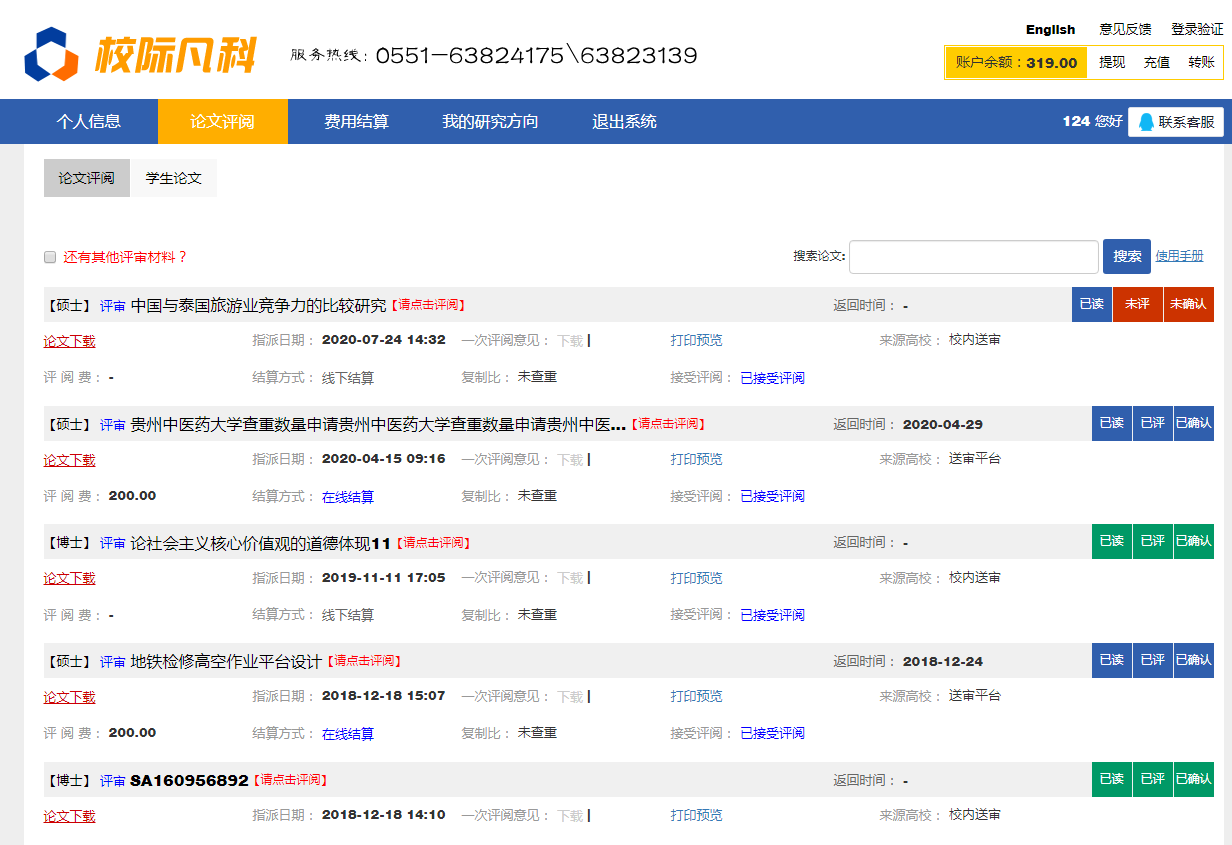Open the 使用手册 link
Viewport: 1232px width, 845px height.
point(1179,256)
